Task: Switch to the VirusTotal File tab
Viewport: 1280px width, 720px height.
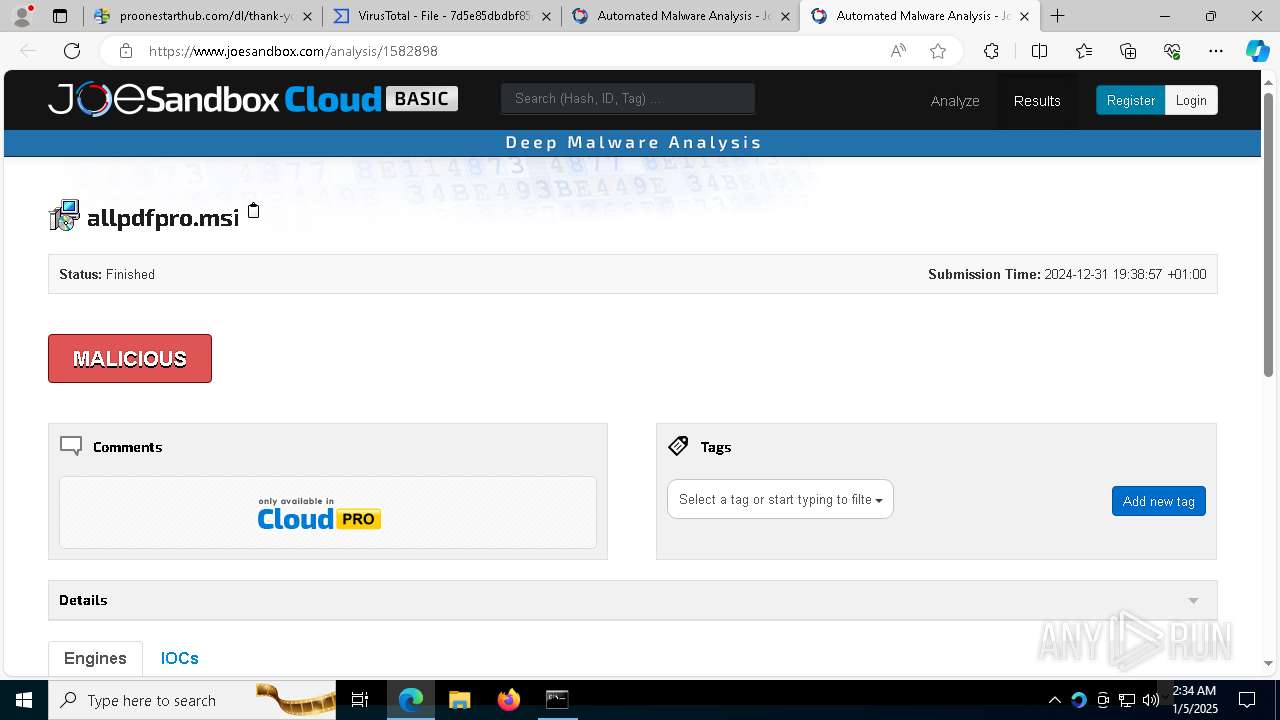Action: pos(441,16)
